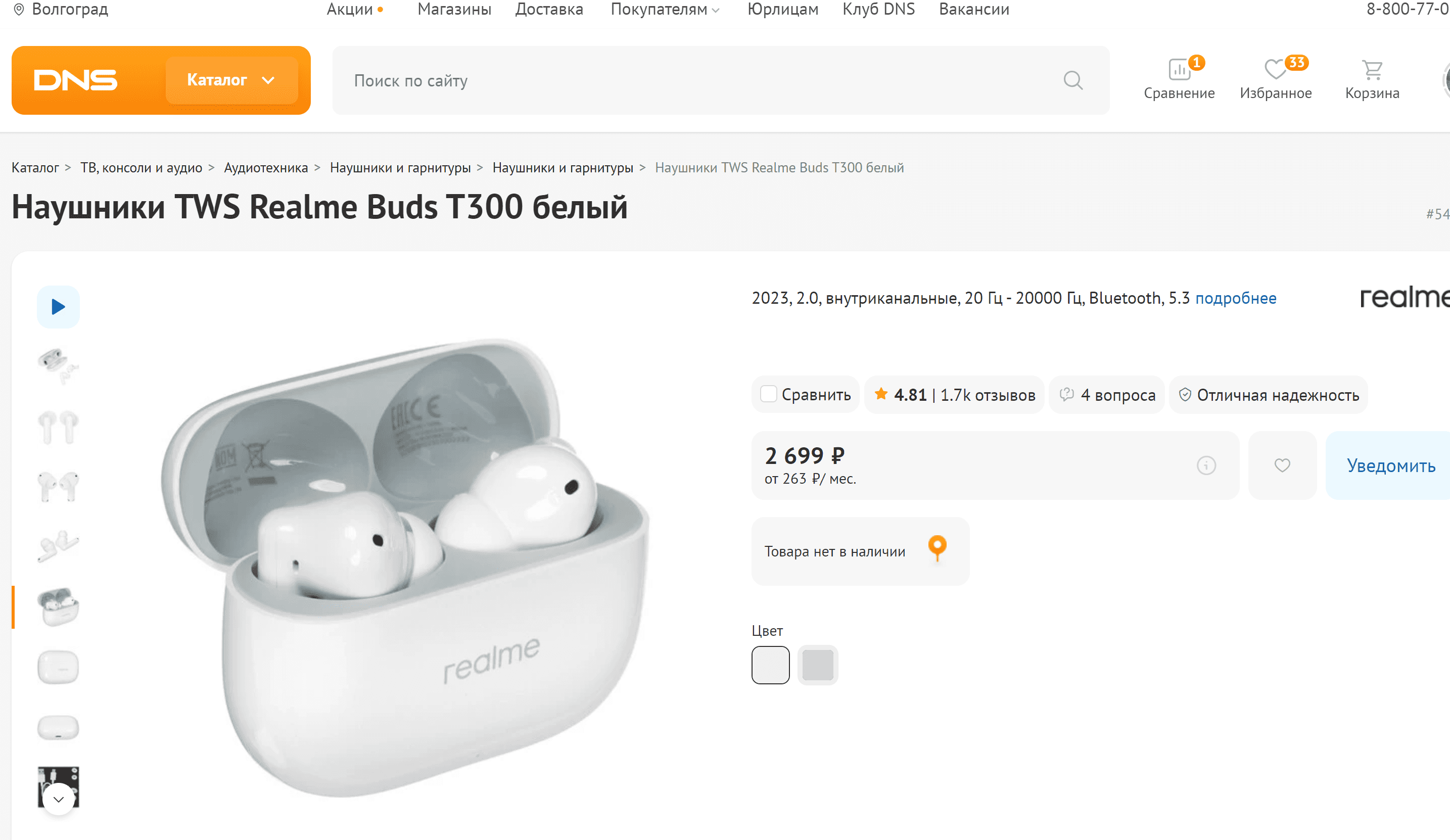The height and width of the screenshot is (840, 1450).
Task: Click the Волгоград city location selector
Action: pos(61,9)
